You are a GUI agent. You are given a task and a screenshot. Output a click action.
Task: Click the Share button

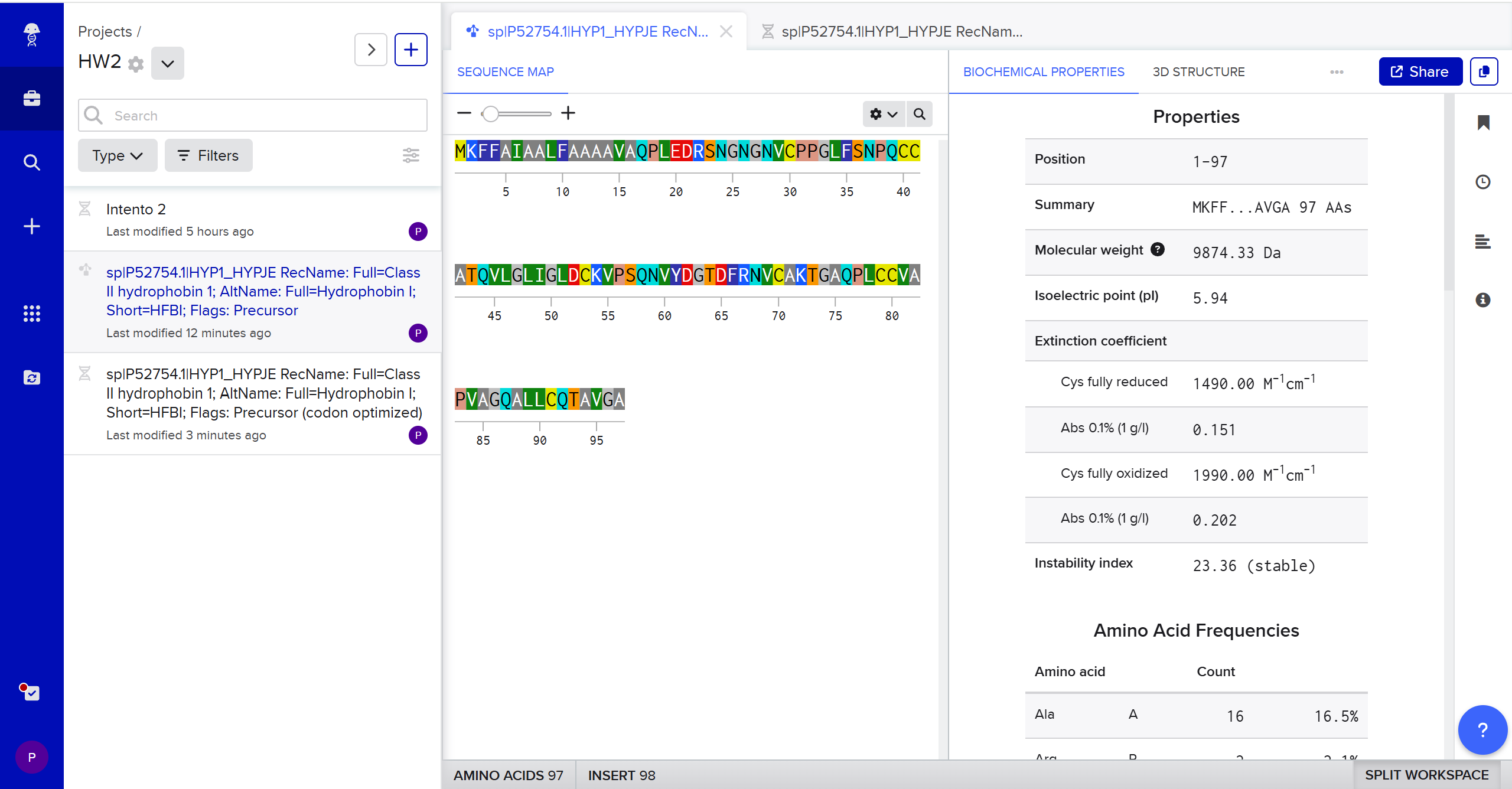point(1420,72)
